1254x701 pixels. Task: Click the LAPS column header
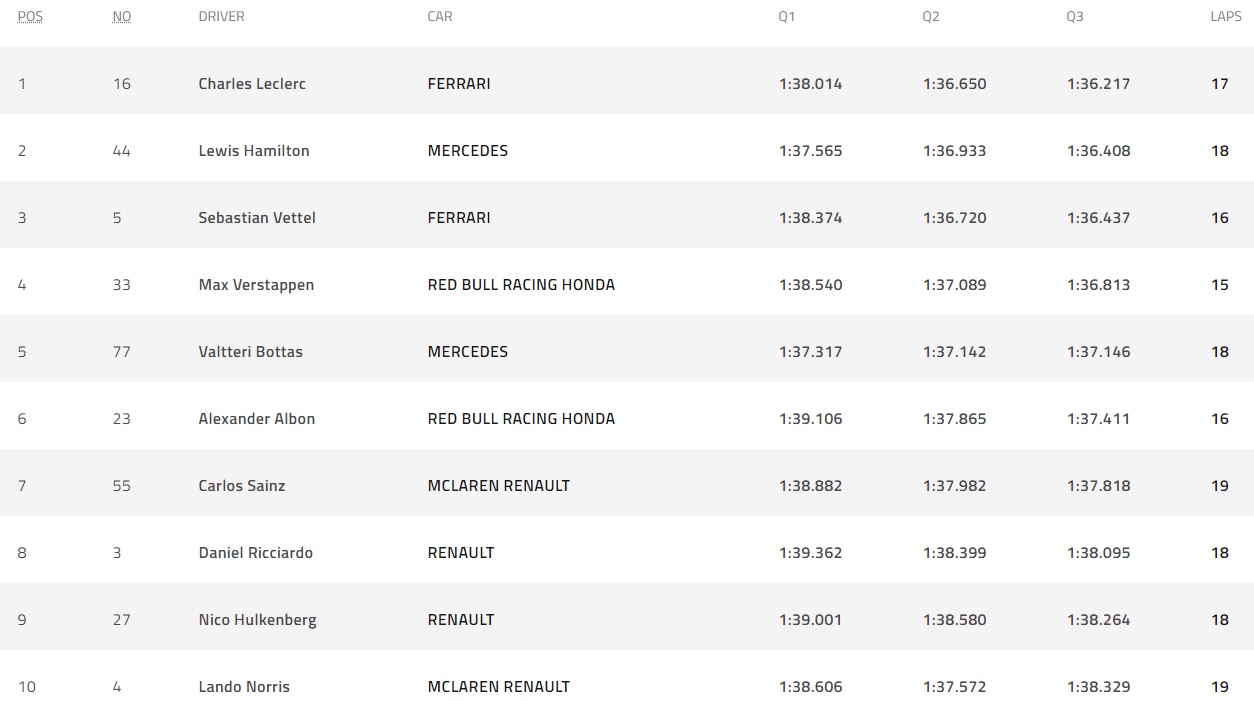(x=1225, y=17)
